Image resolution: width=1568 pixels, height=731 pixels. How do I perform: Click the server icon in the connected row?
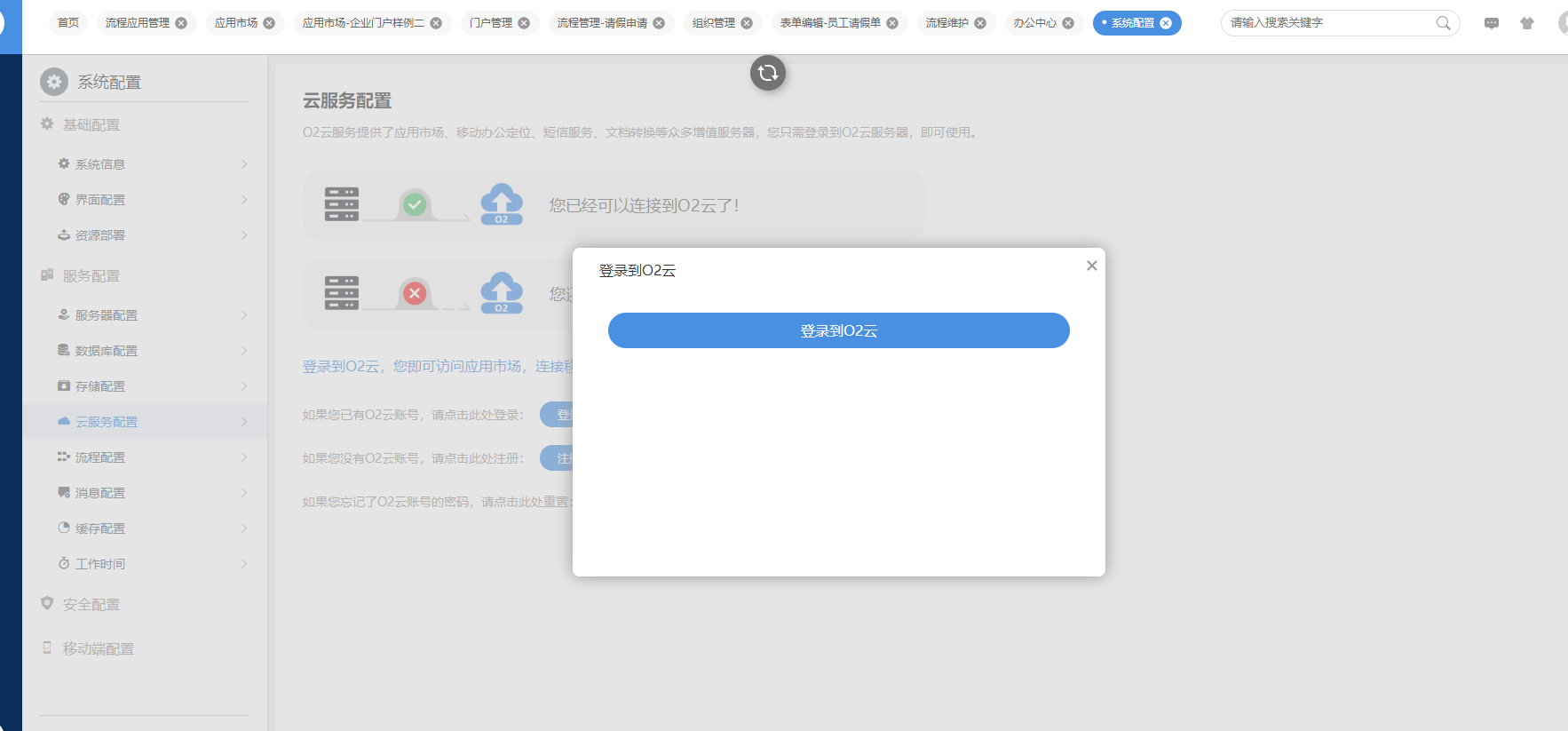(342, 204)
